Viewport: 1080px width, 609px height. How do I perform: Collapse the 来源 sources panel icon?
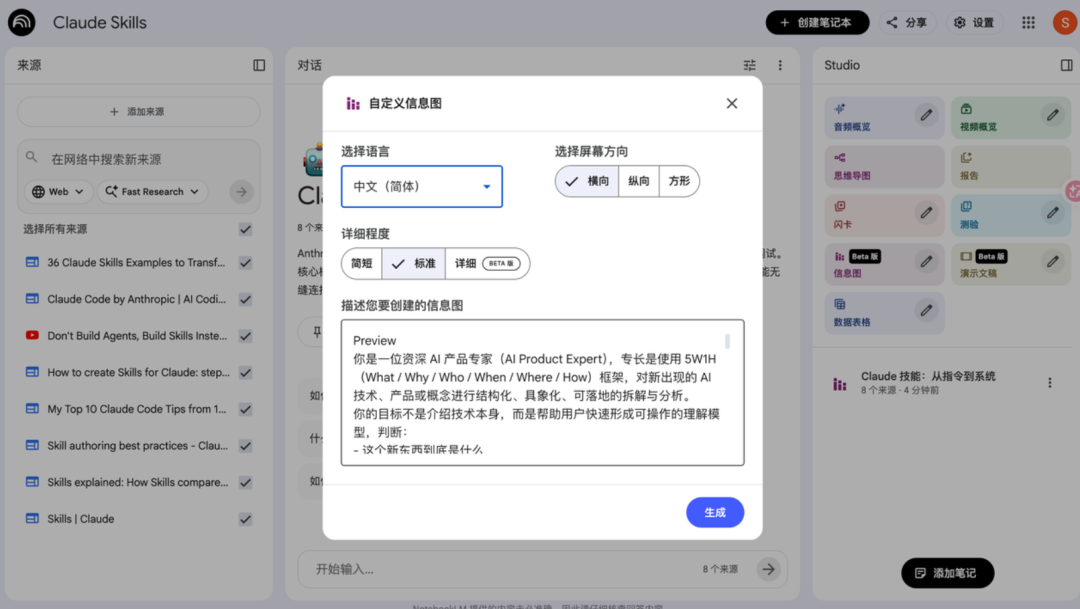[x=259, y=65]
